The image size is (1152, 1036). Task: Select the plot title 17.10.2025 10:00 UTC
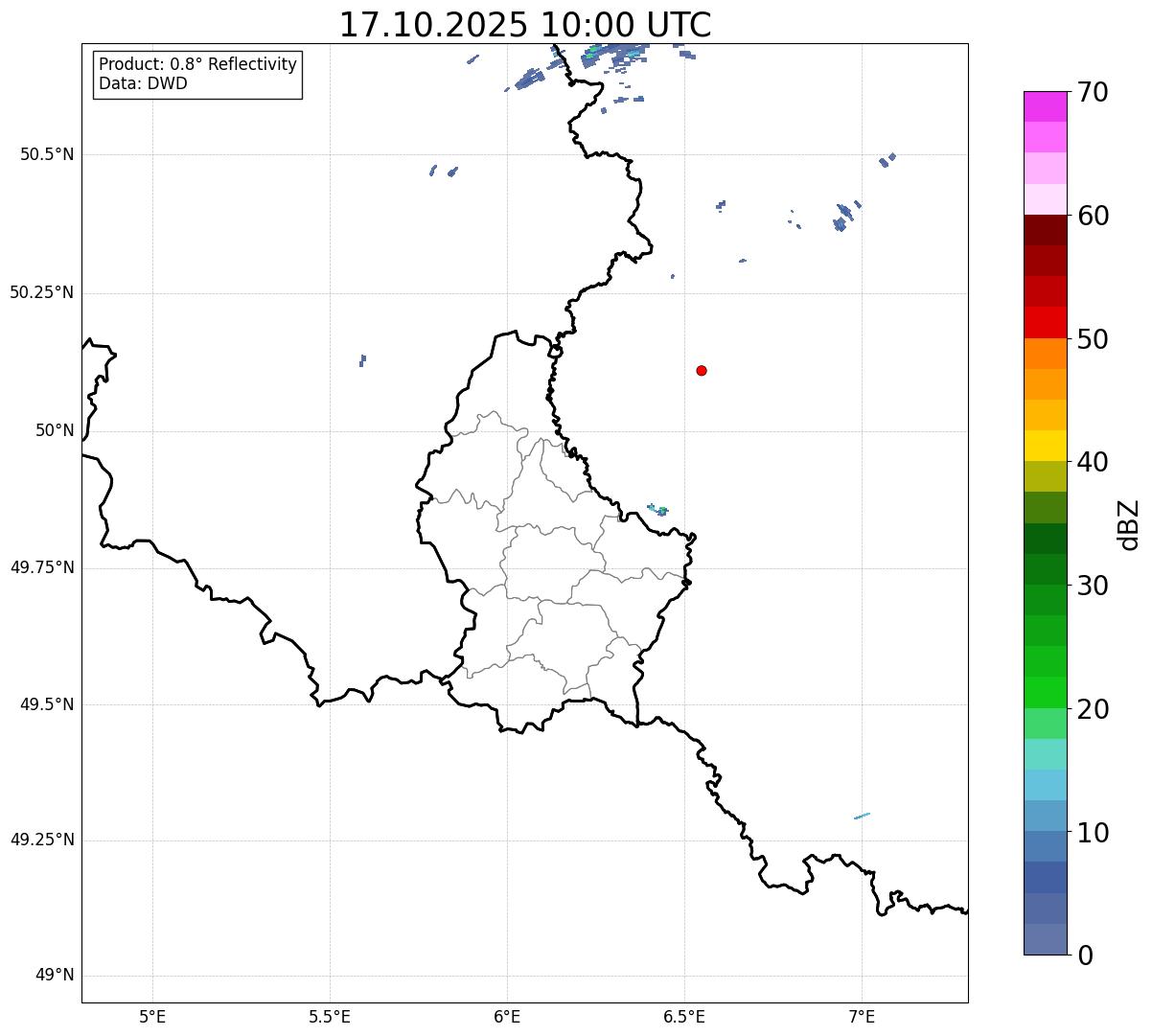tap(525, 25)
